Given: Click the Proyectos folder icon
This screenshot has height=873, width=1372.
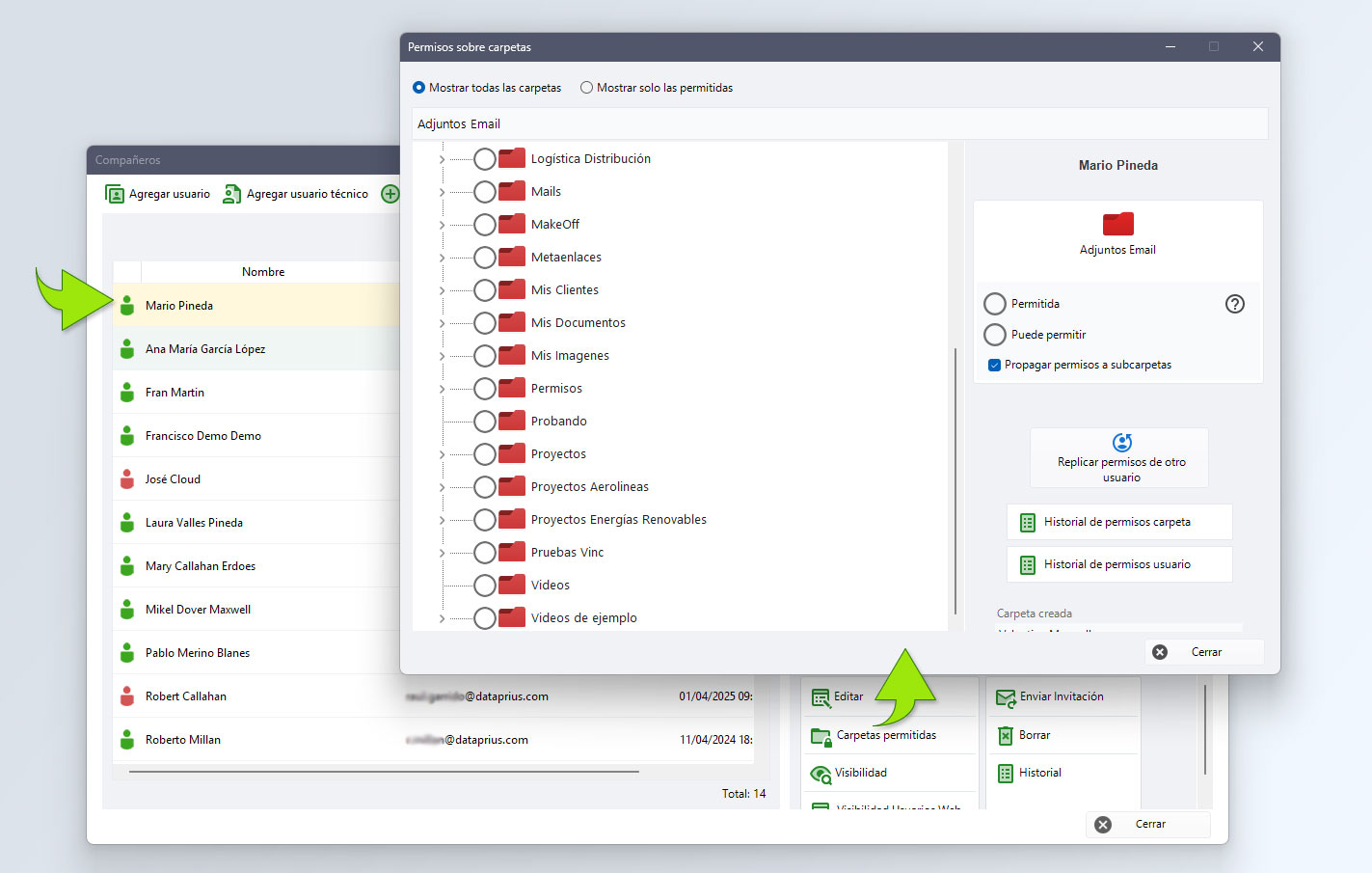Looking at the screenshot, I should pyautogui.click(x=512, y=453).
